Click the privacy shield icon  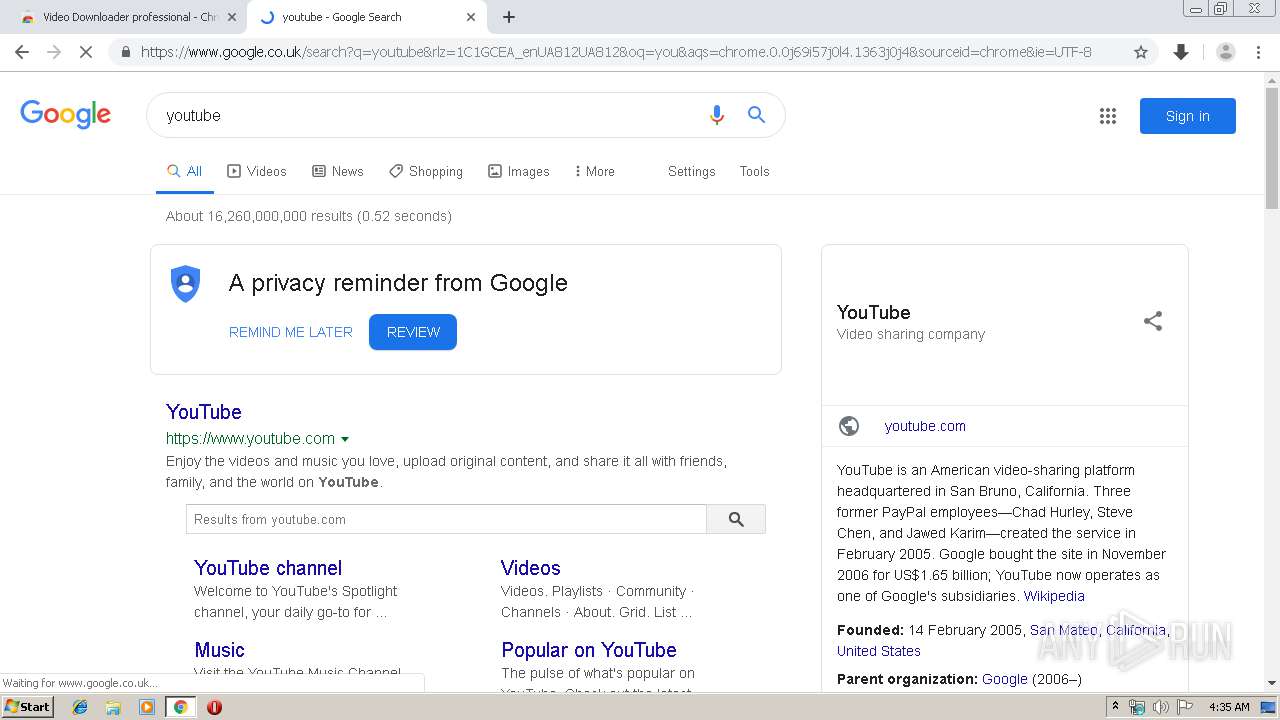[x=186, y=284]
